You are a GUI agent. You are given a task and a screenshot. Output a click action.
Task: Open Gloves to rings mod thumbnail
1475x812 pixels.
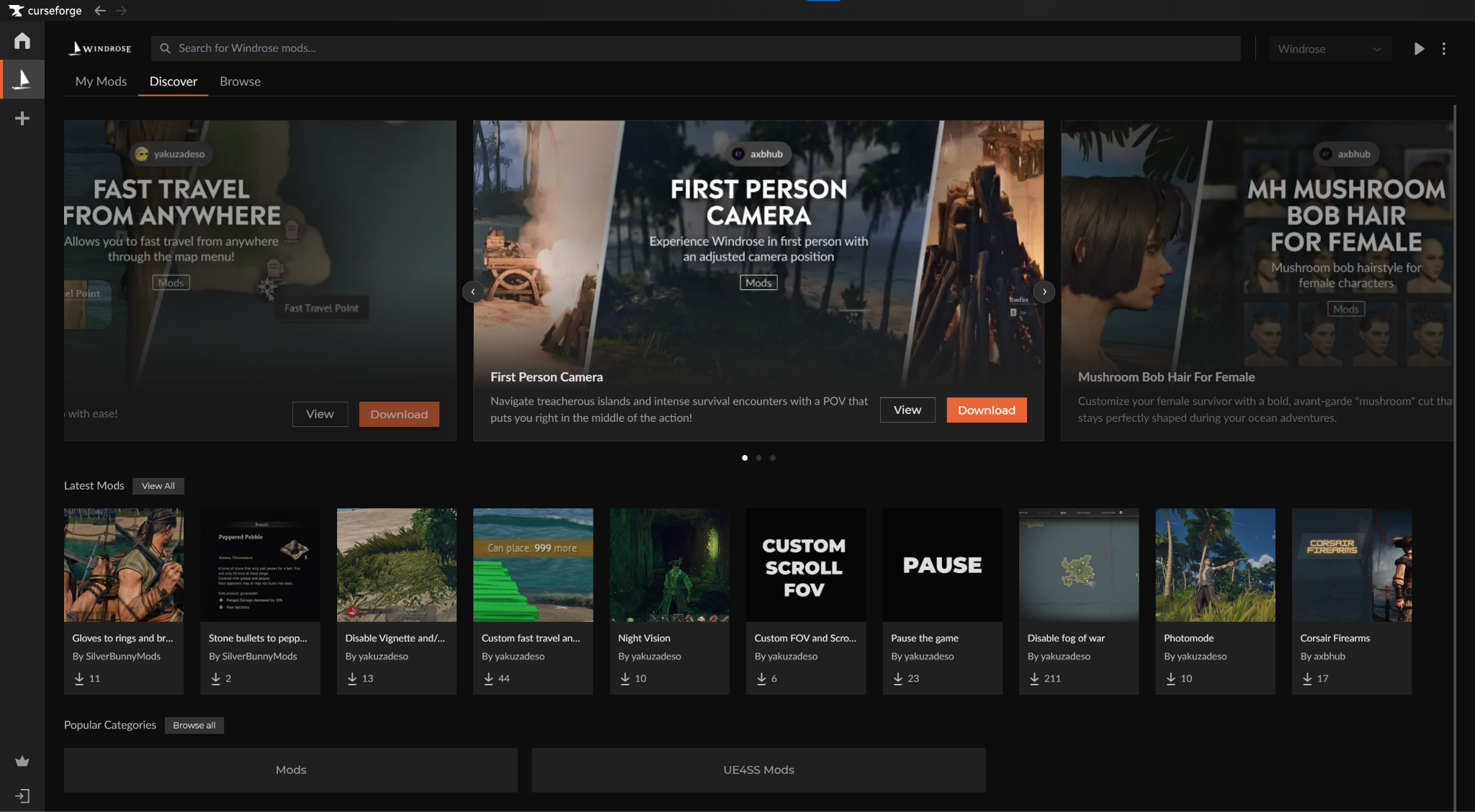124,565
